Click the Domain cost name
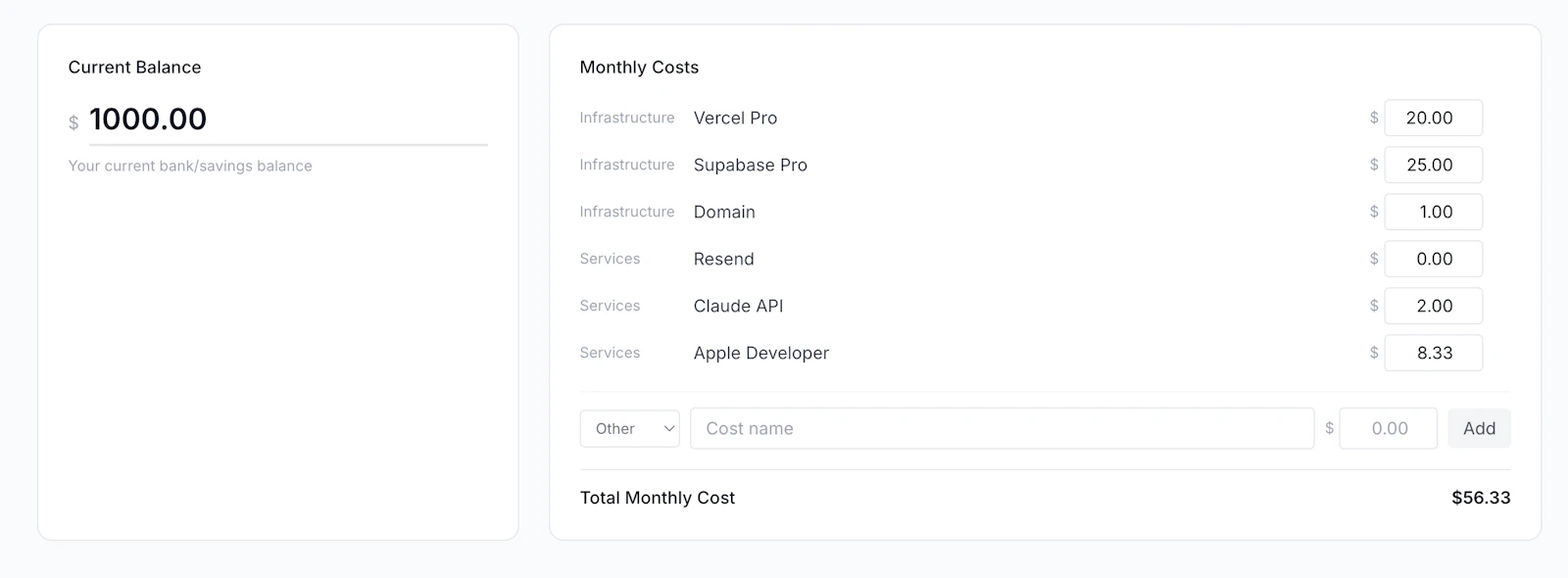Viewport: 1568px width, 578px height. (x=724, y=212)
